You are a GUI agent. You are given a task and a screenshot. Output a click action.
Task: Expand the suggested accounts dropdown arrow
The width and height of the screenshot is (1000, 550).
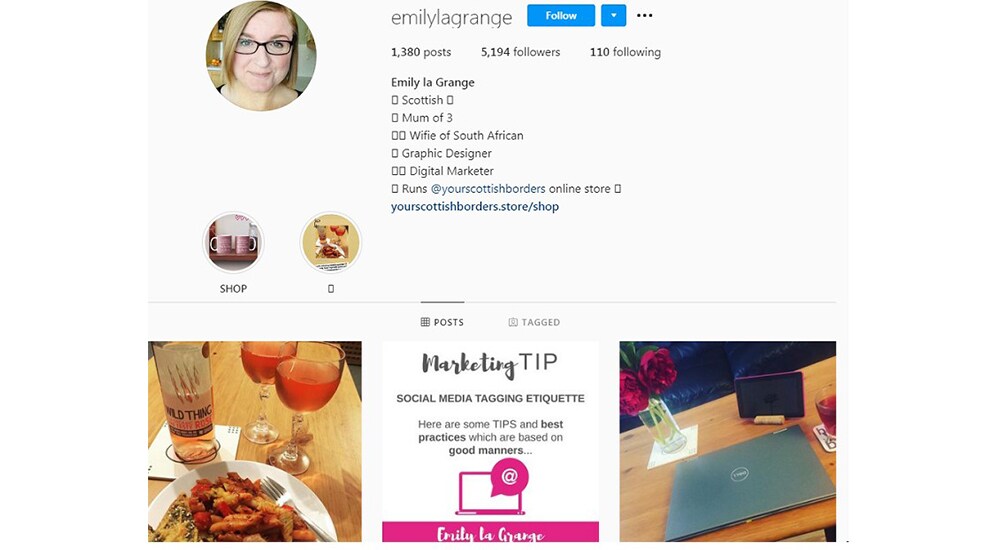tap(614, 15)
